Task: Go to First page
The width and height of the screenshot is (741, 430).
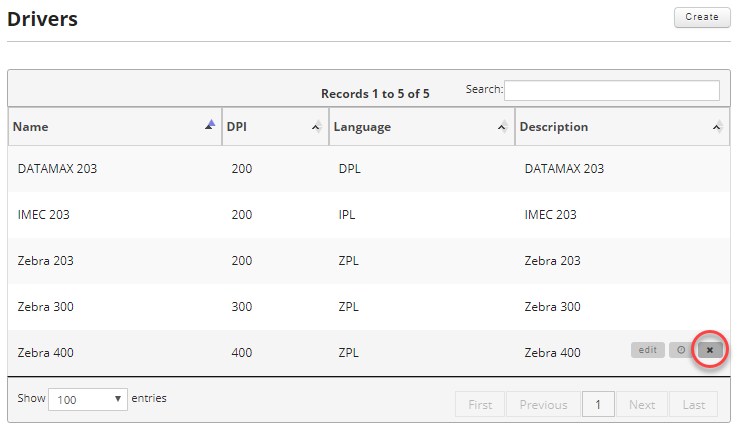Action: pyautogui.click(x=480, y=404)
